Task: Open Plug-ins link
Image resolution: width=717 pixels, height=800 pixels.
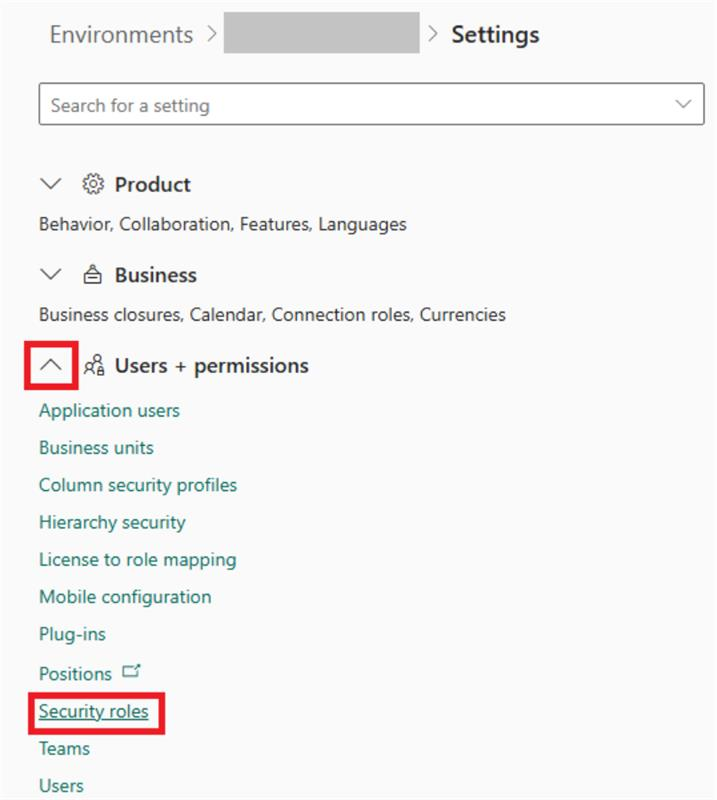Action: point(72,634)
